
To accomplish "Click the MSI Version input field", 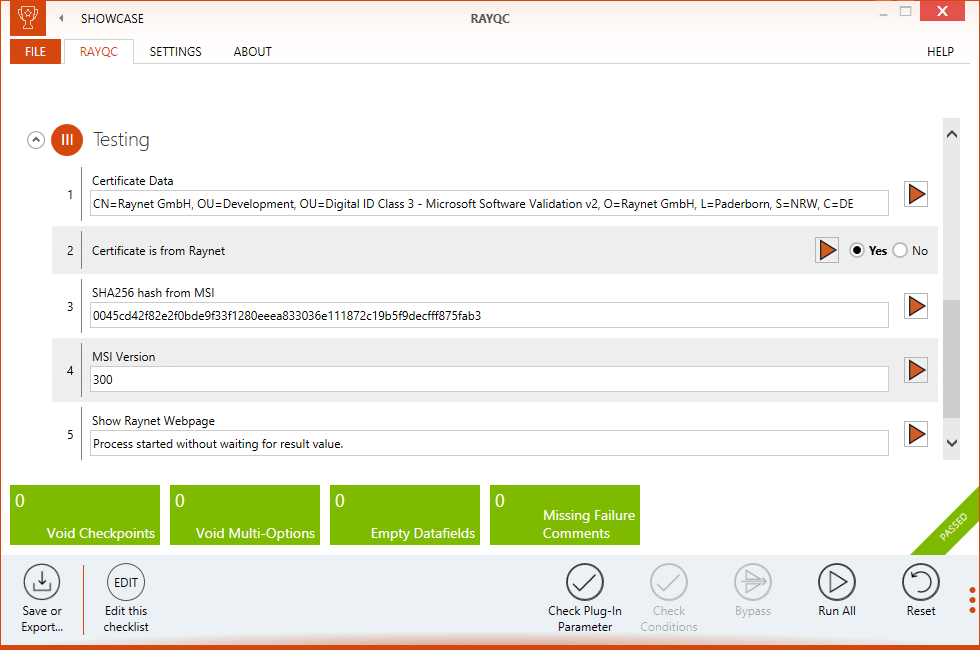I will [x=489, y=380].
